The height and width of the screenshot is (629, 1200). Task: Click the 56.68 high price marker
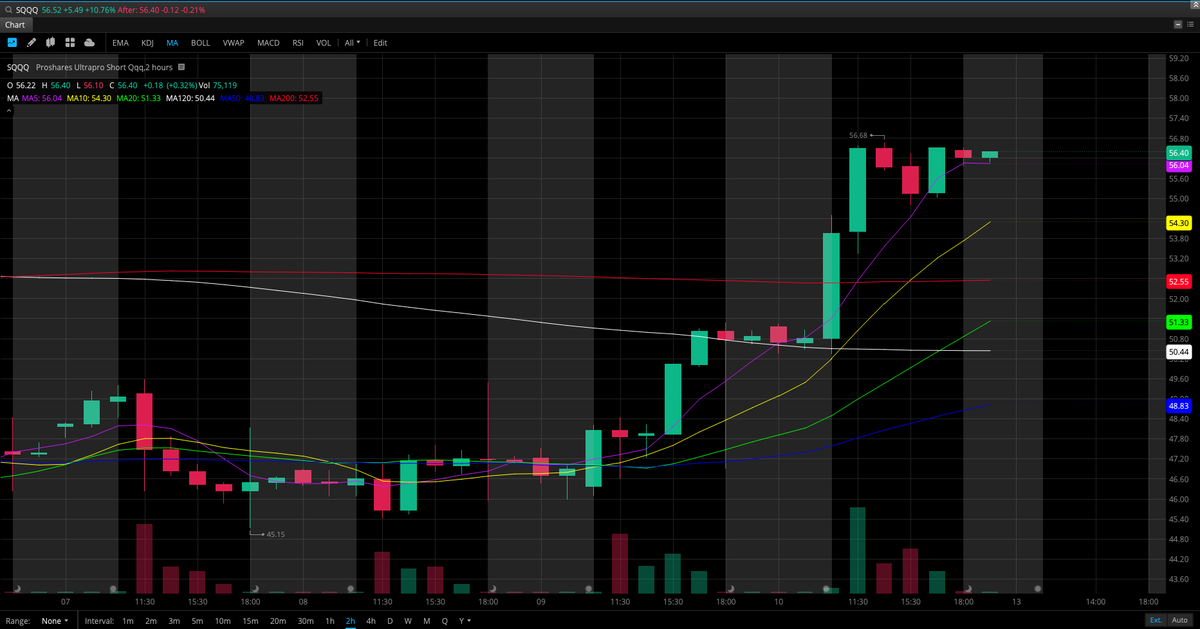point(858,135)
